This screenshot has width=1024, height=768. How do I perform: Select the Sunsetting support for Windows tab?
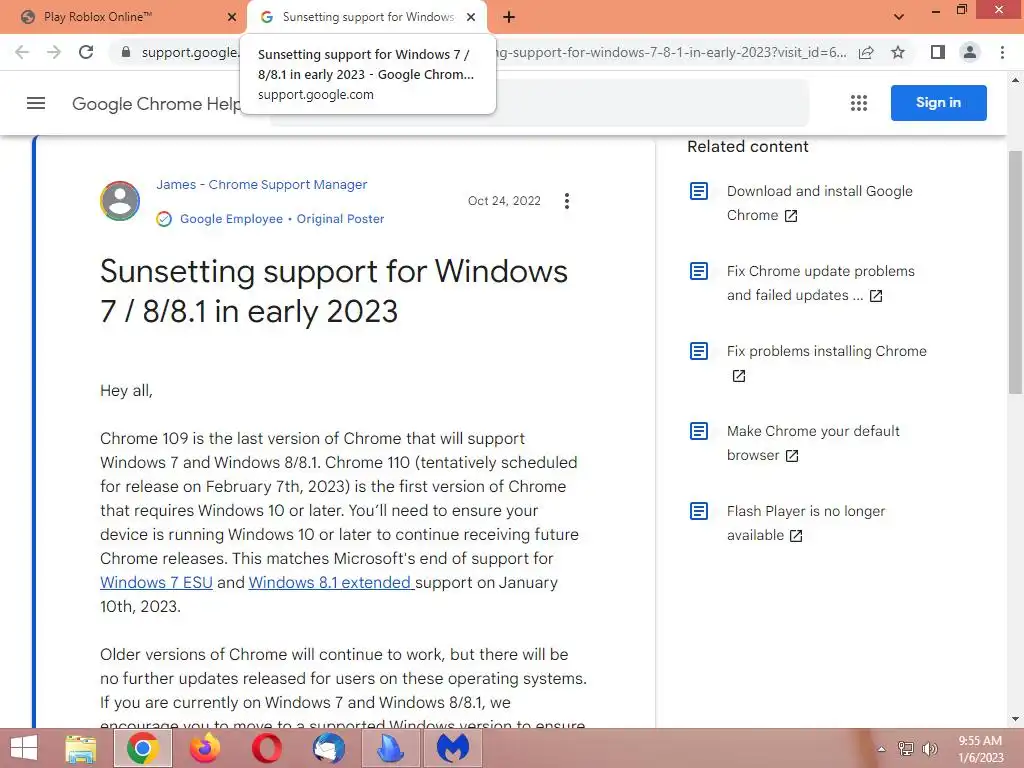[367, 17]
